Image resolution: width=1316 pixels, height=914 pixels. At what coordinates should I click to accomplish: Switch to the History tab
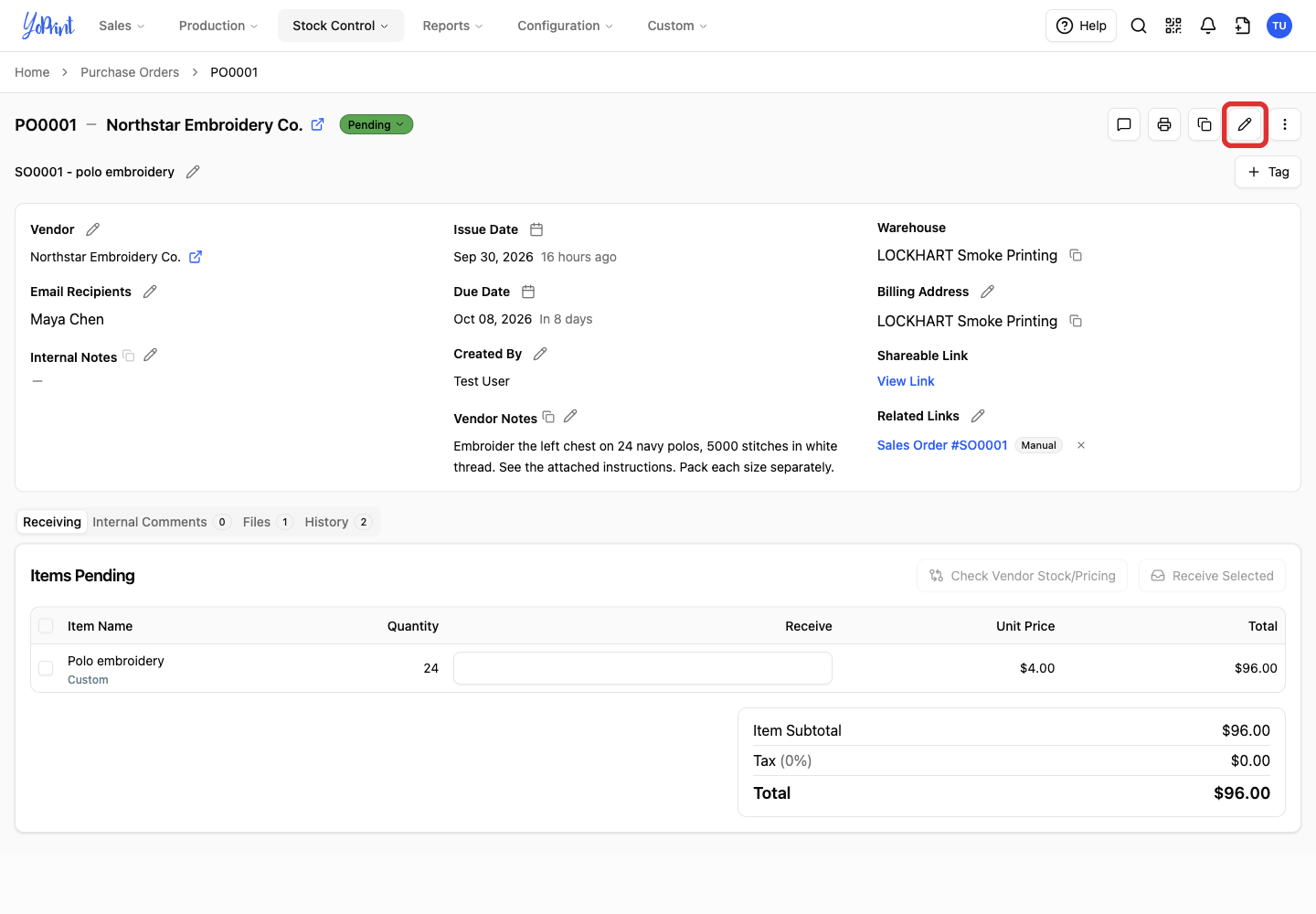pos(337,522)
